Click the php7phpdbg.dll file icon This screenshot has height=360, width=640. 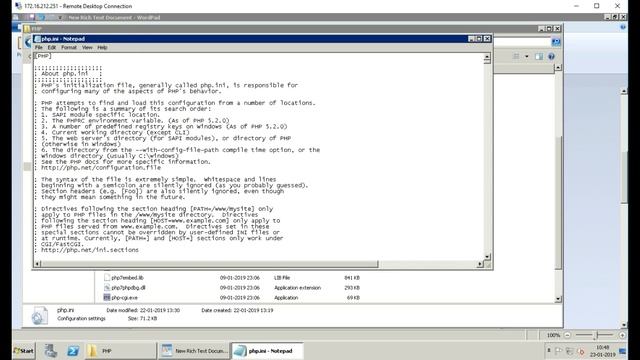[107, 288]
